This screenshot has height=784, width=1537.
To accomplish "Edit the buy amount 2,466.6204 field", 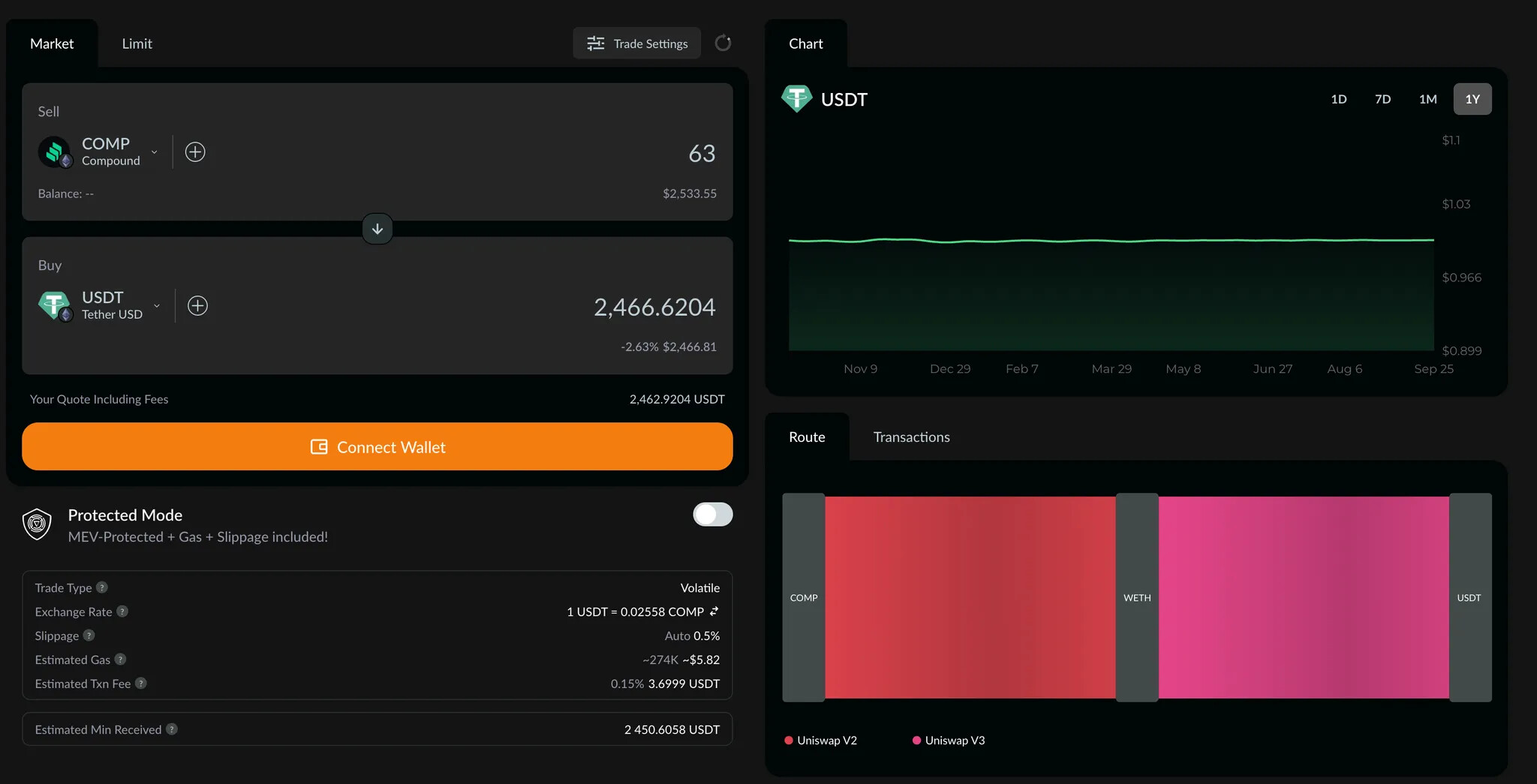I will coord(654,307).
